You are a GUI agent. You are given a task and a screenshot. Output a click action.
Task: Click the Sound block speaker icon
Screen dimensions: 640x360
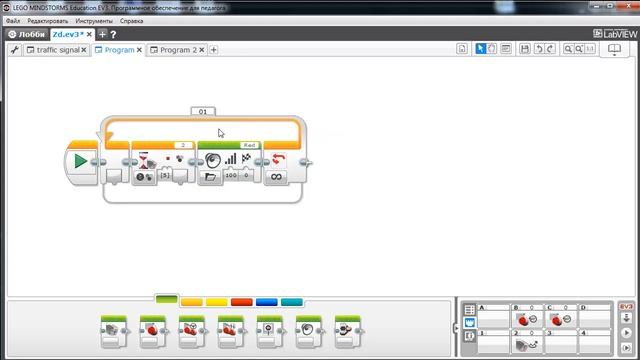tap(213, 160)
